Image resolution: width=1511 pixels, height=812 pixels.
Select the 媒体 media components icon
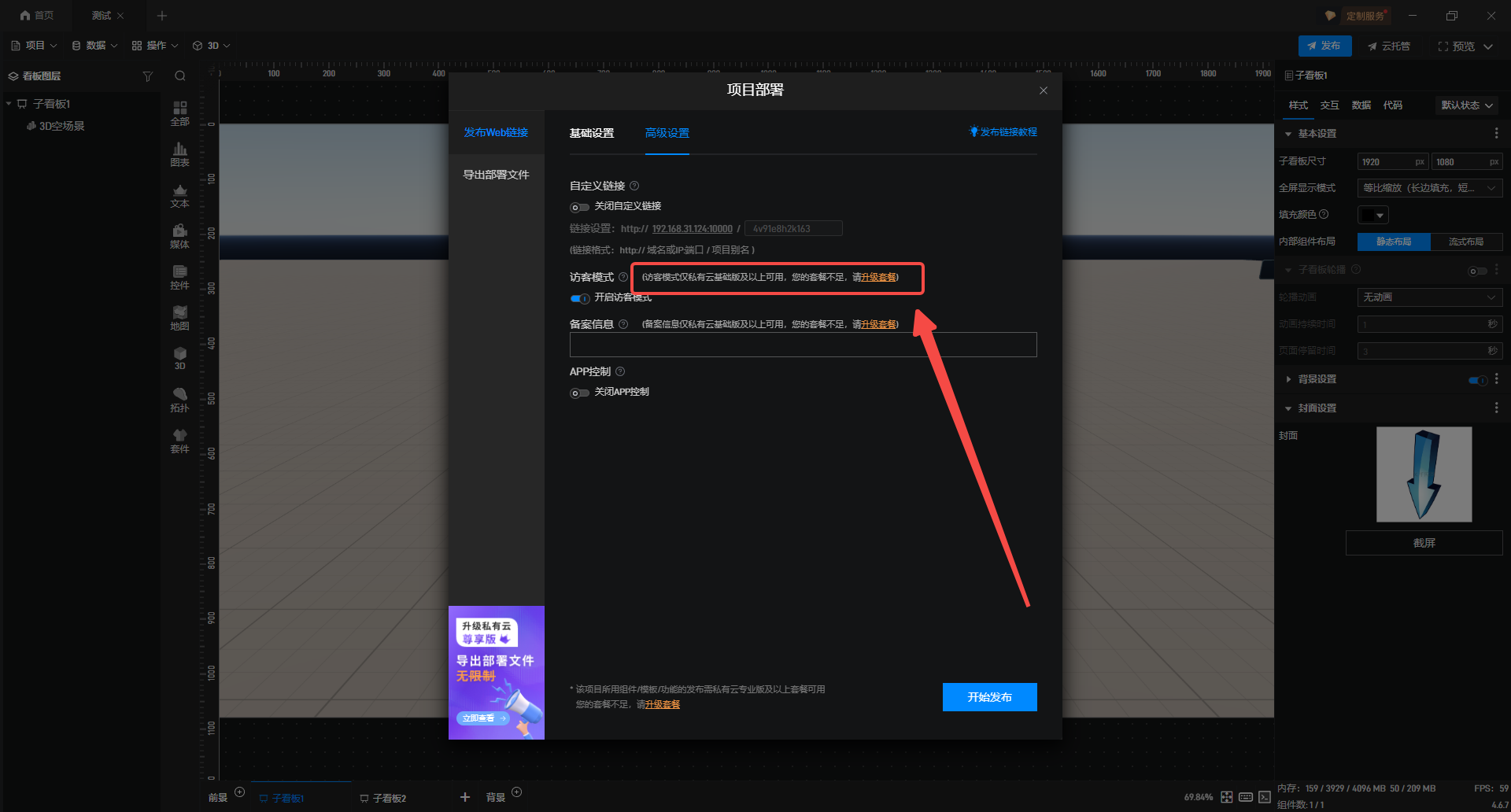coord(179,235)
